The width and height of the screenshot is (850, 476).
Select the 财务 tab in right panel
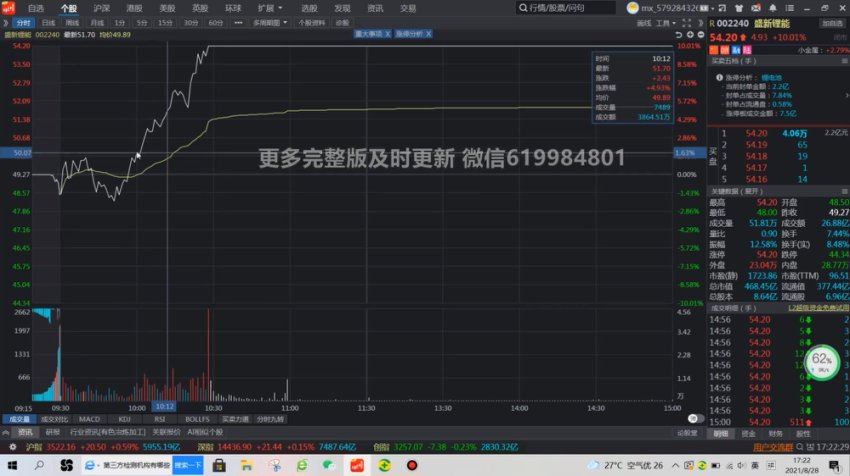coord(775,434)
